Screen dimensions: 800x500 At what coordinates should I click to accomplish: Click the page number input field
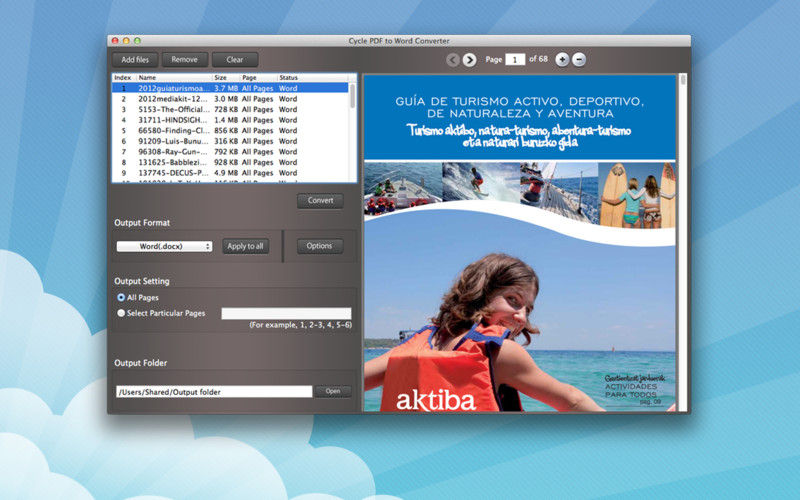[x=515, y=60]
